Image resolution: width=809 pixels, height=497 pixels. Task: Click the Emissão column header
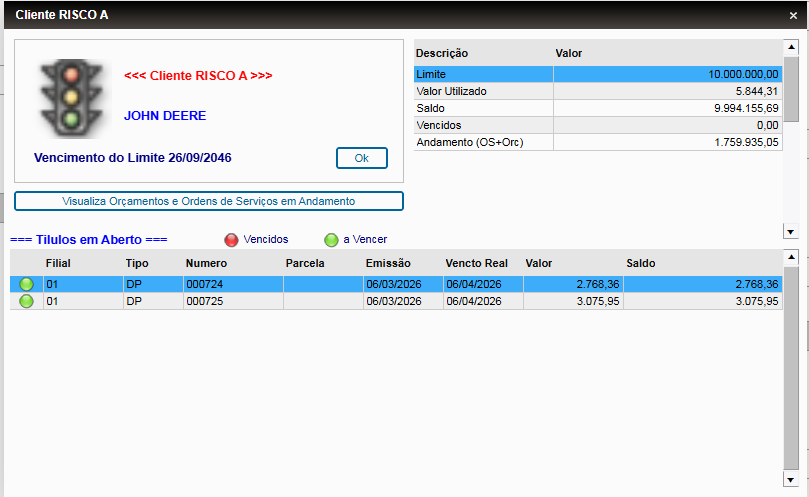[x=388, y=263]
